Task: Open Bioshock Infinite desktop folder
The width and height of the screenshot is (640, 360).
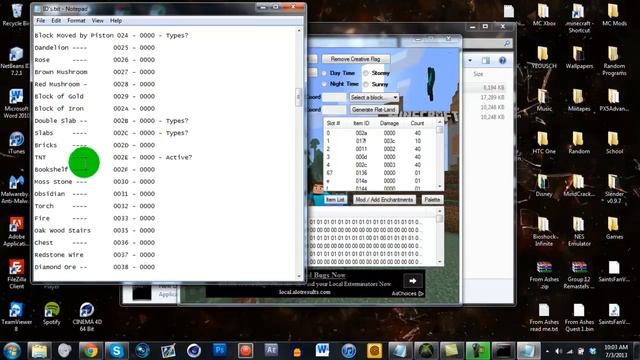Action: pyautogui.click(x=544, y=232)
